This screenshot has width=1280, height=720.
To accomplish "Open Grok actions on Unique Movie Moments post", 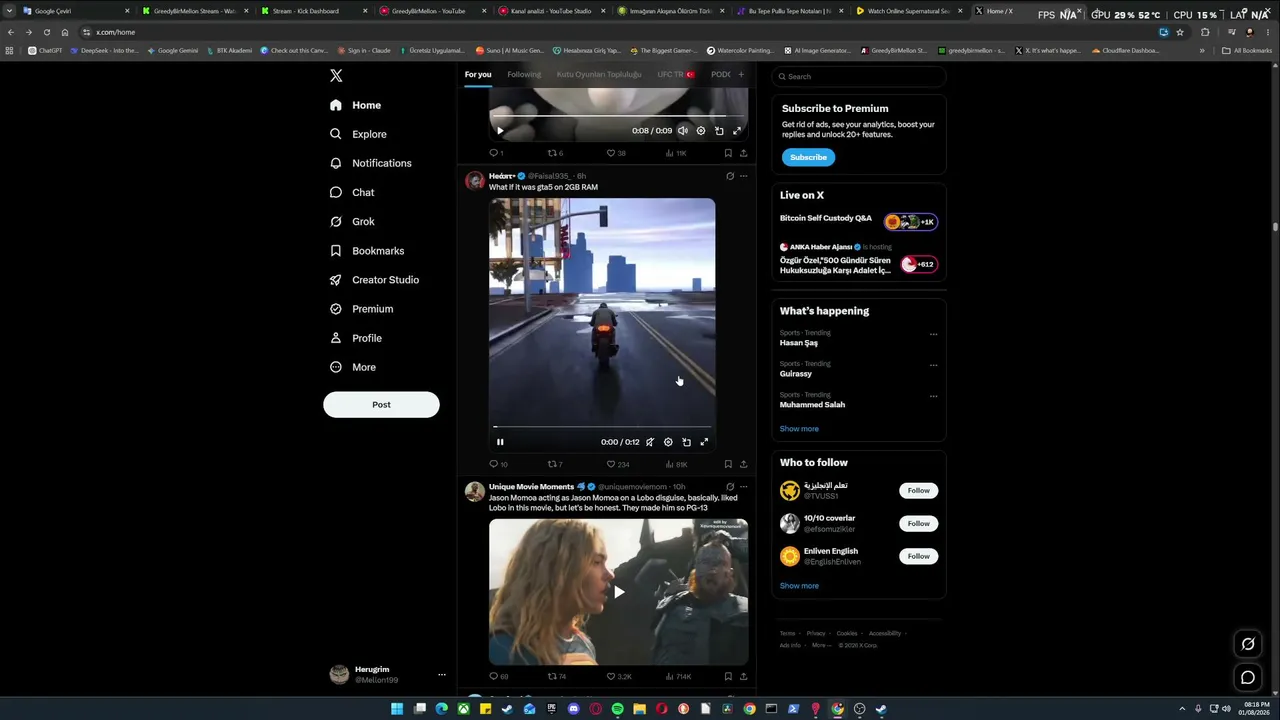I will 730,487.
